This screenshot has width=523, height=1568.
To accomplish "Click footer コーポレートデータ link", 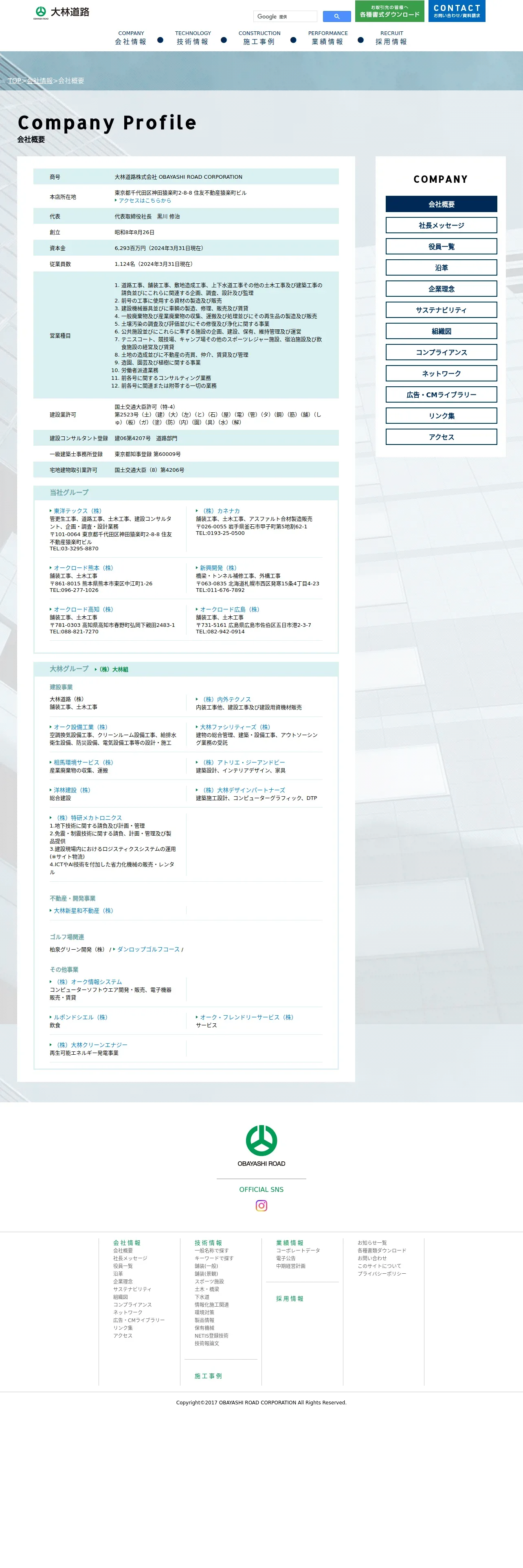I will point(298,1250).
